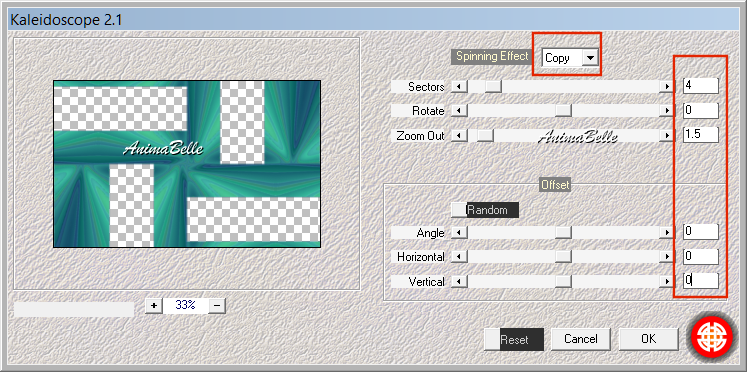The image size is (747, 372).
Task: Click Vertical slider left arrow
Action: pyautogui.click(x=459, y=282)
